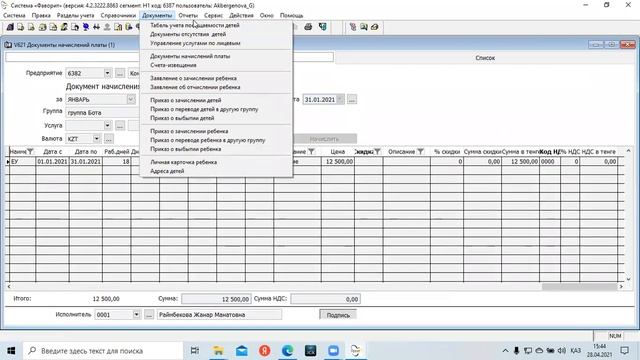This screenshot has width=640, height=360.
Task: Open Microsoft Edge from the taskbar
Action: pos(287,351)
